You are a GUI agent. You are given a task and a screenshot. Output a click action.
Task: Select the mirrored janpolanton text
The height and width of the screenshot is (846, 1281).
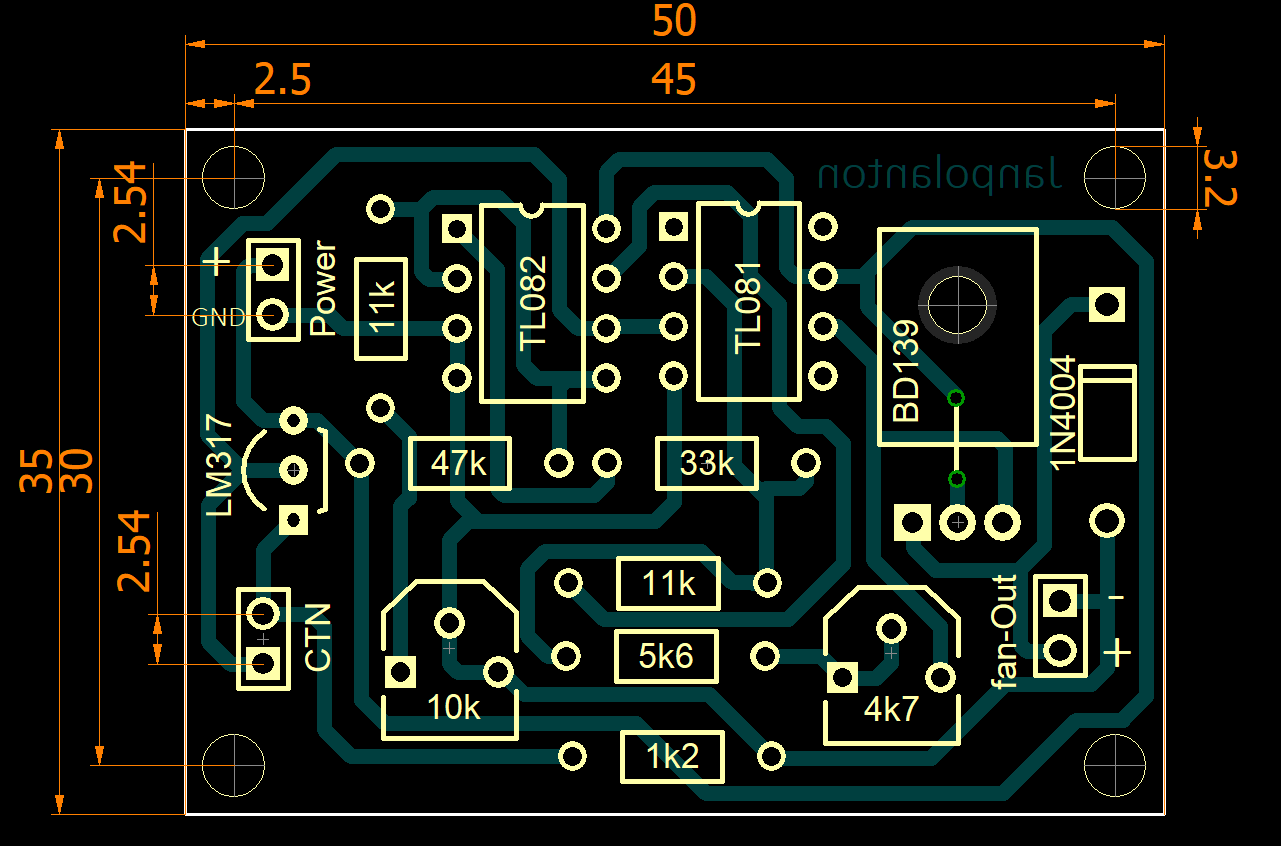tap(939, 175)
